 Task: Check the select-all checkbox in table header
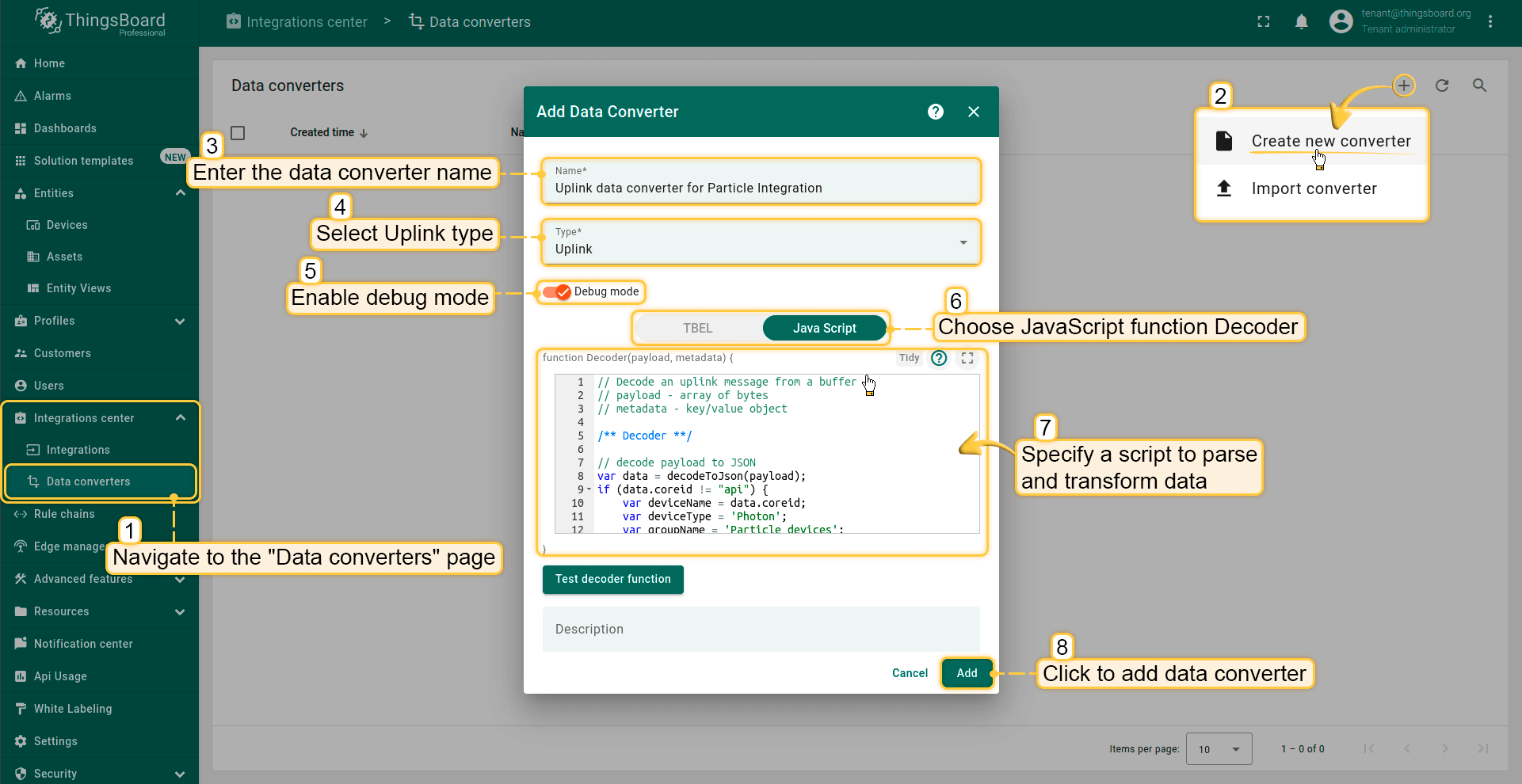pos(238,132)
